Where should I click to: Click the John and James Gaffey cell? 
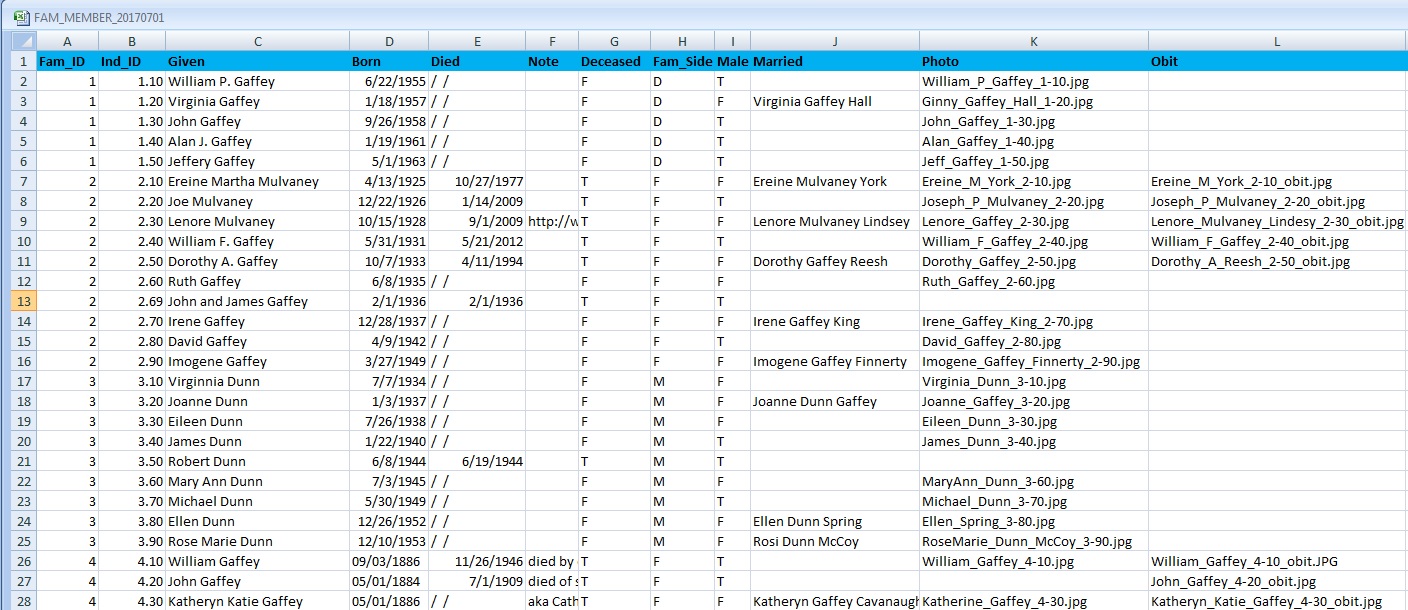pos(258,301)
